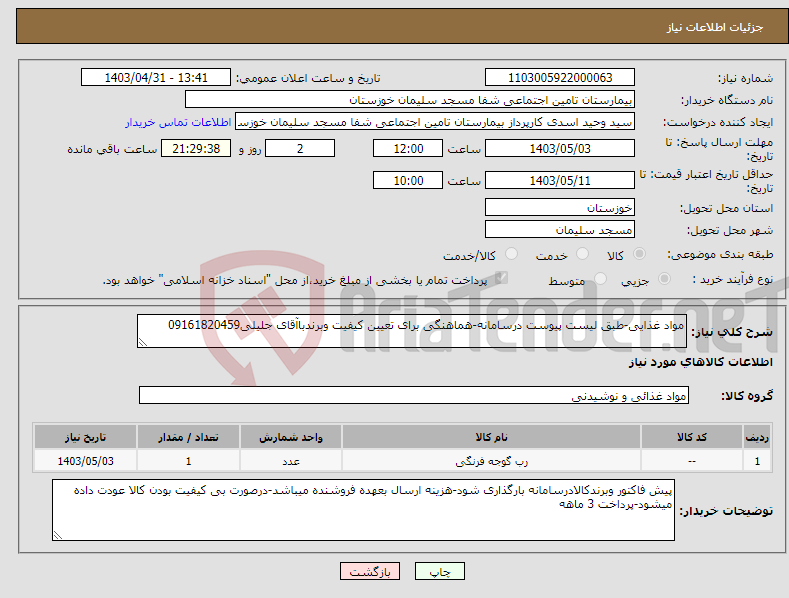The image size is (789, 598).
Task: Click the price validity time 10:00 field
Action: point(408,180)
